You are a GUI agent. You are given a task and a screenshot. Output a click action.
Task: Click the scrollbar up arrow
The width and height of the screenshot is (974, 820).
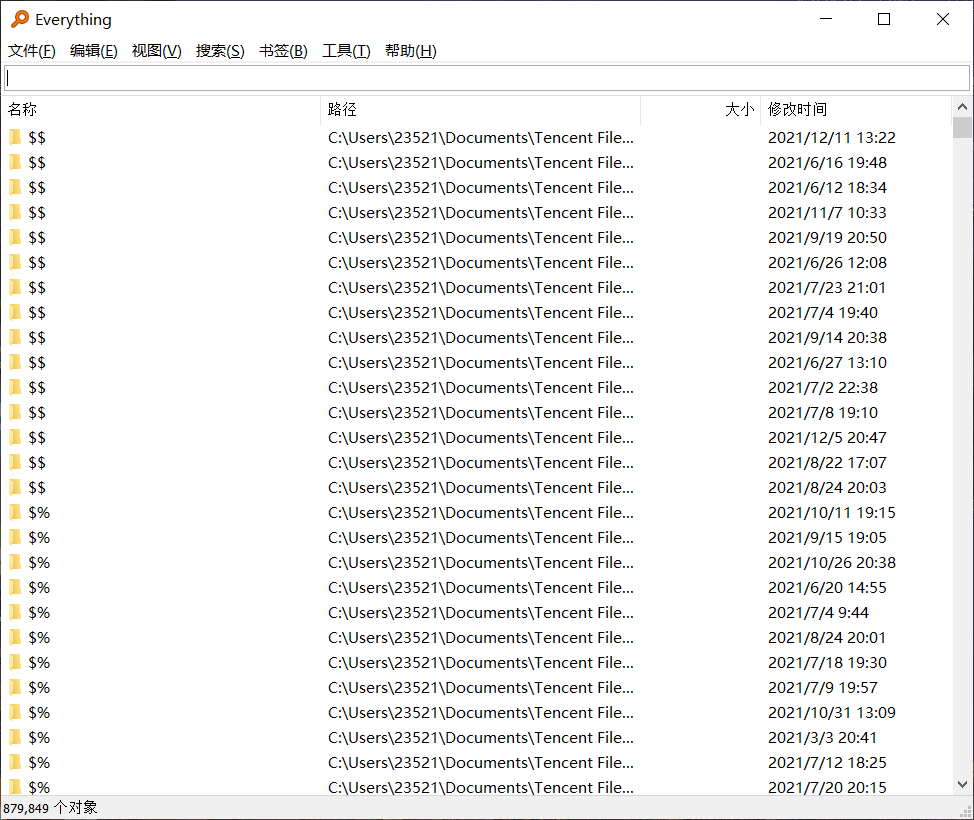(962, 107)
